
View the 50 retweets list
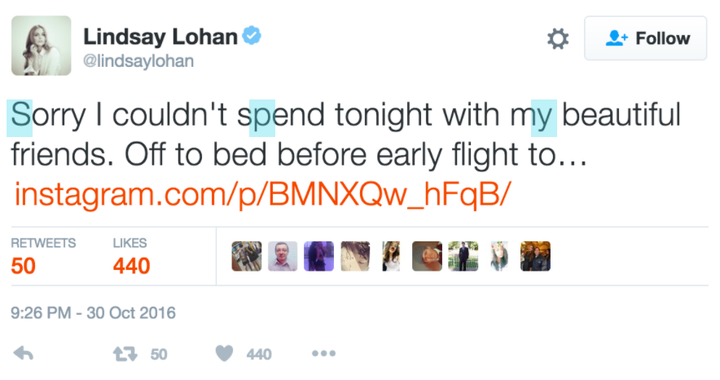[43, 257]
